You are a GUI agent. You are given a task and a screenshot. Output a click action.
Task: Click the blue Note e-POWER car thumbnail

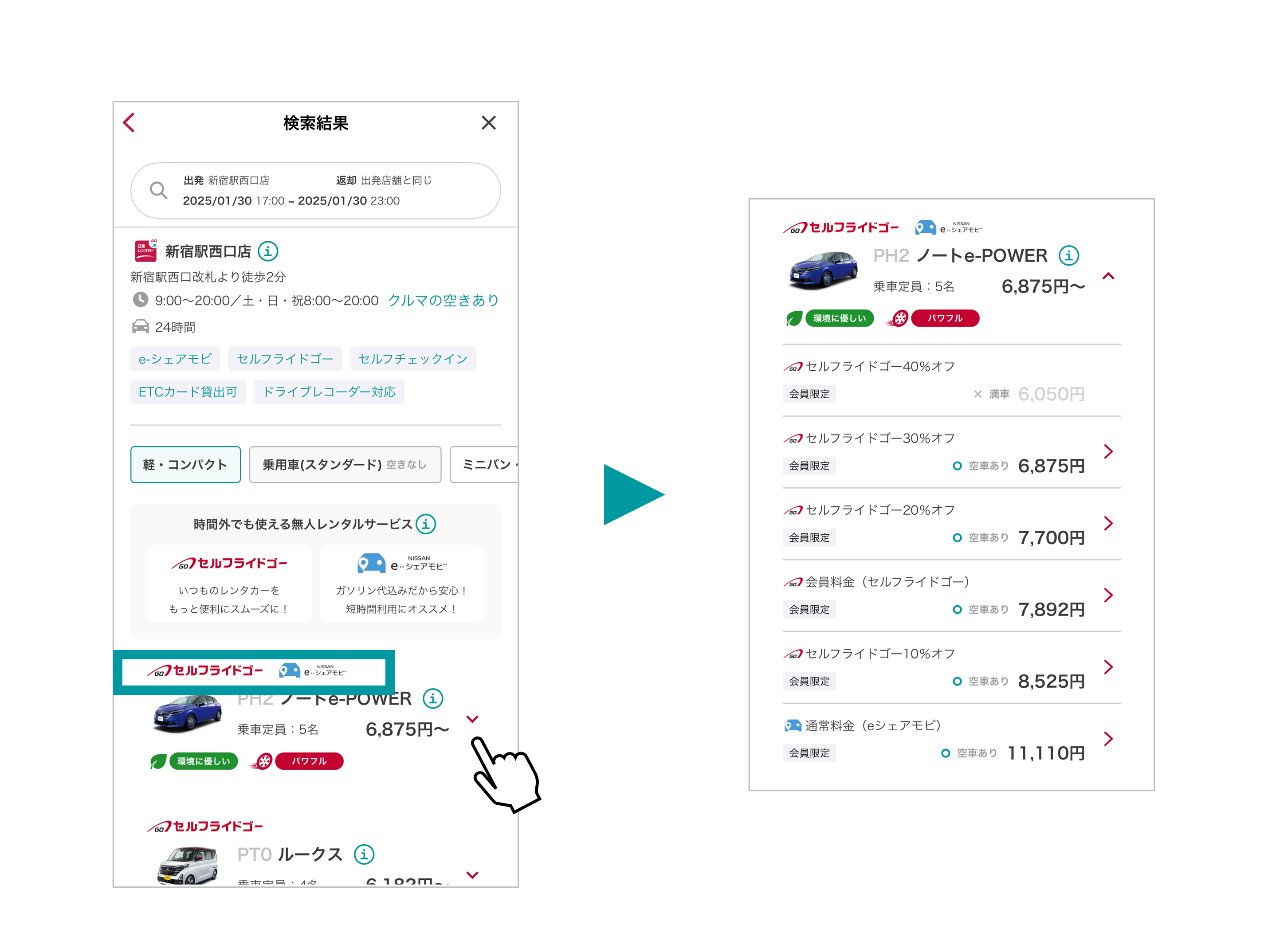click(x=188, y=713)
